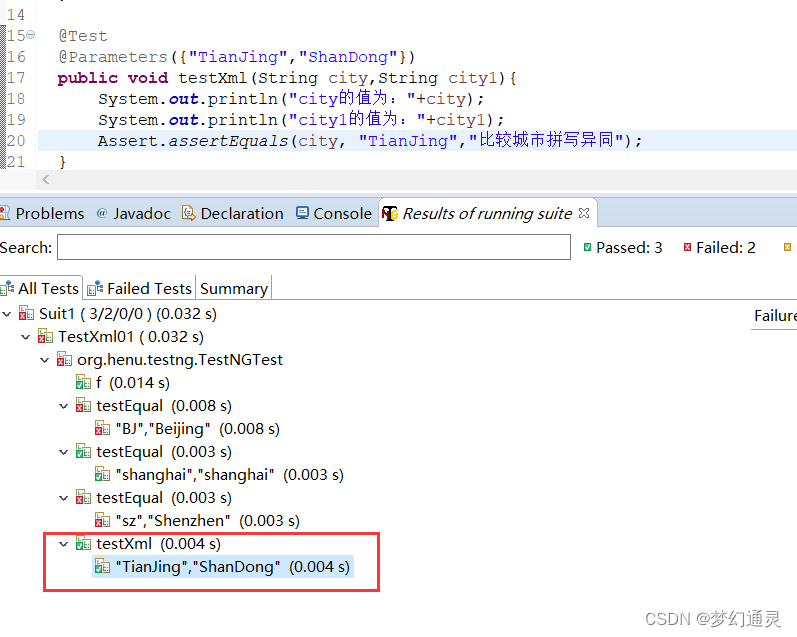Click the Failed: 2 label
Viewport: 797px width, 637px height.
tap(725, 248)
